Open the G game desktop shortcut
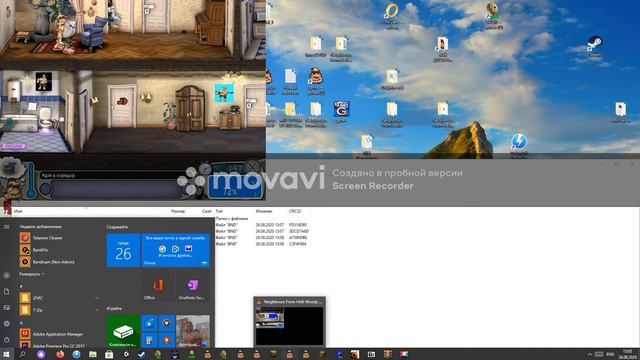Screen dimensions: 640x360 coord(341,111)
